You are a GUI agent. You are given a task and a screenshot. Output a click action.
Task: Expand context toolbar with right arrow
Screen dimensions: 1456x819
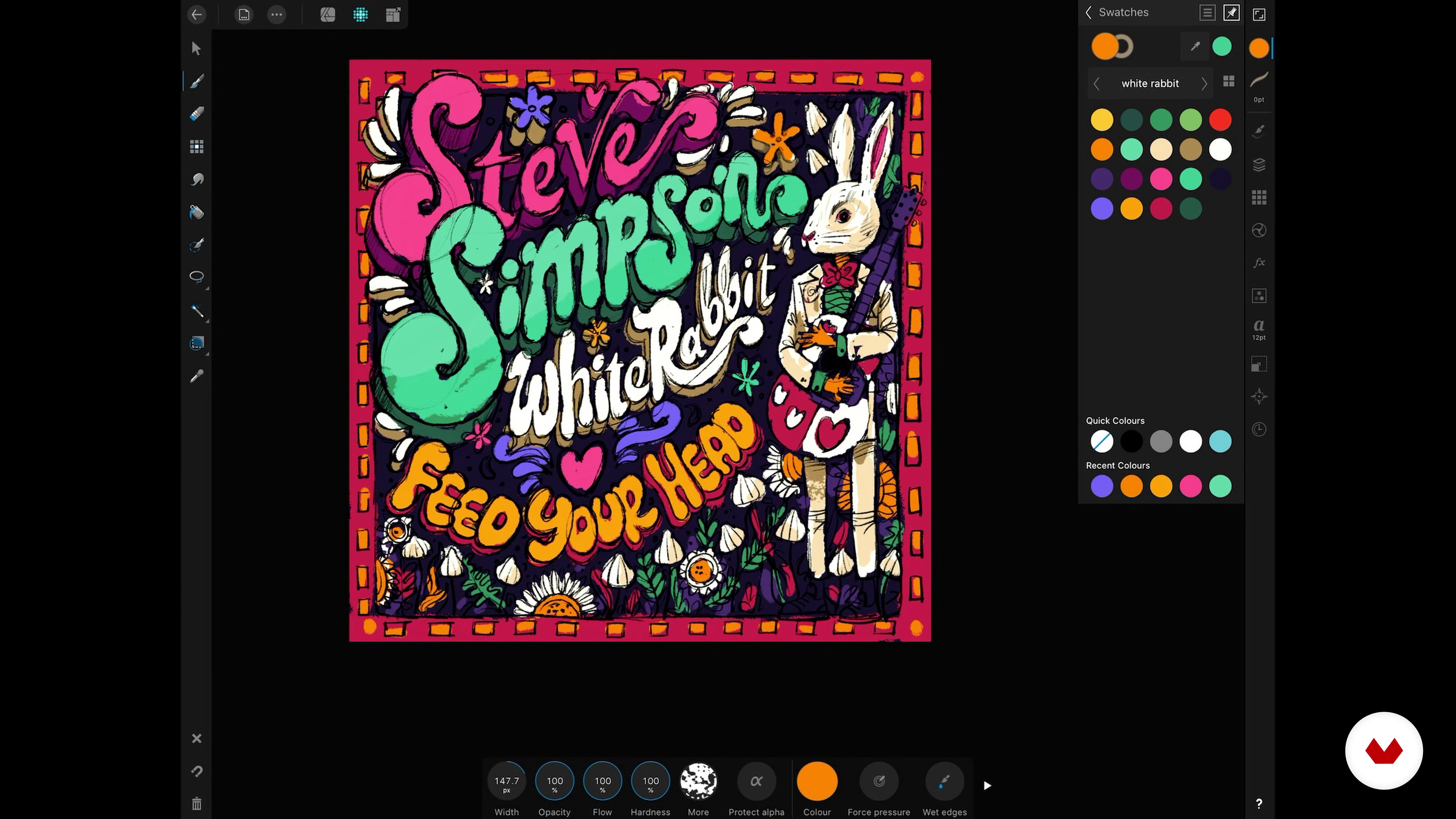(x=987, y=786)
